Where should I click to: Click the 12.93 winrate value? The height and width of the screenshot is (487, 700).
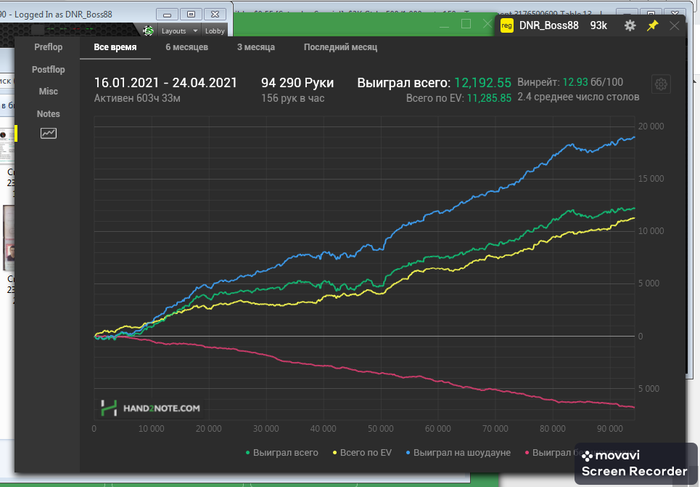(x=575, y=82)
